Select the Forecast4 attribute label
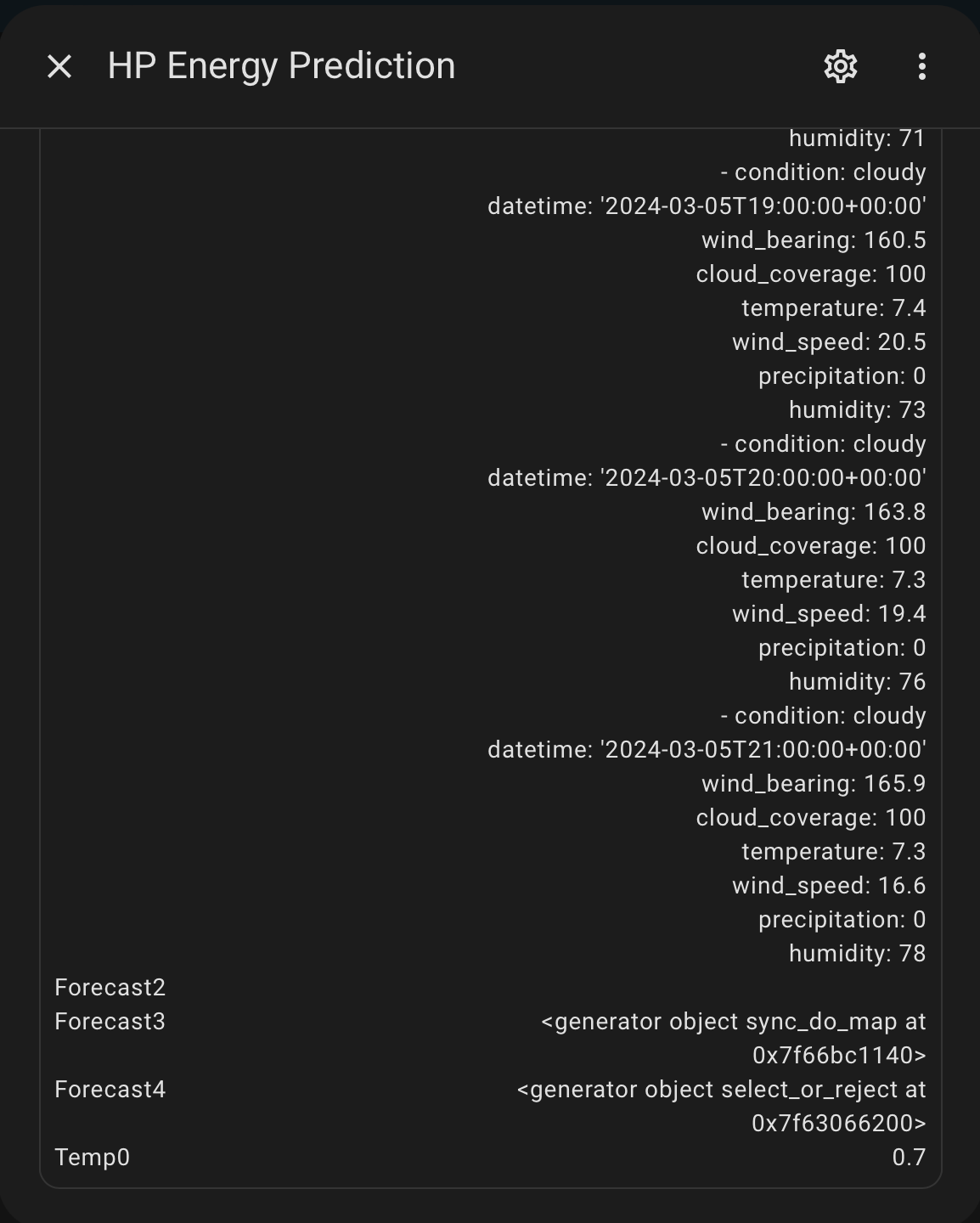 point(110,1089)
